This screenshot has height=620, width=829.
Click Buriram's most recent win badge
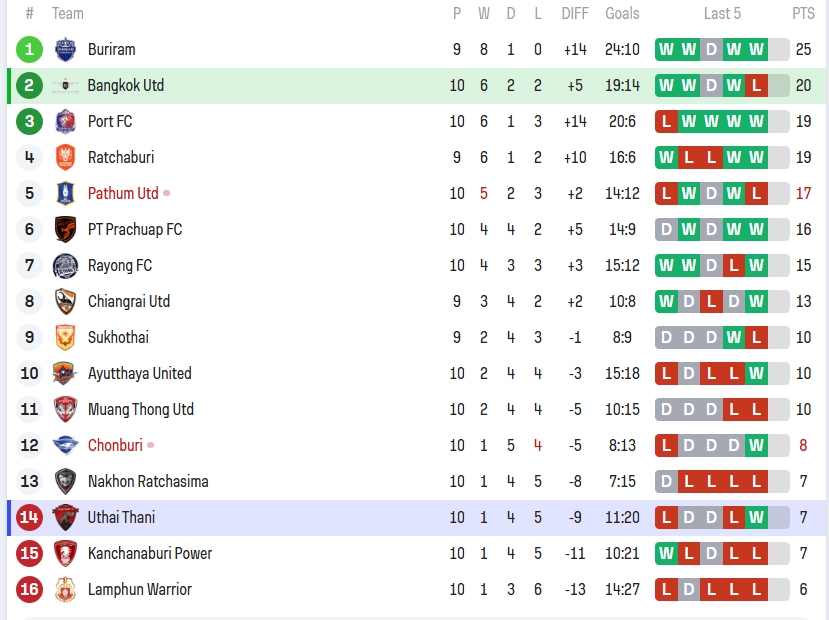[x=756, y=49]
